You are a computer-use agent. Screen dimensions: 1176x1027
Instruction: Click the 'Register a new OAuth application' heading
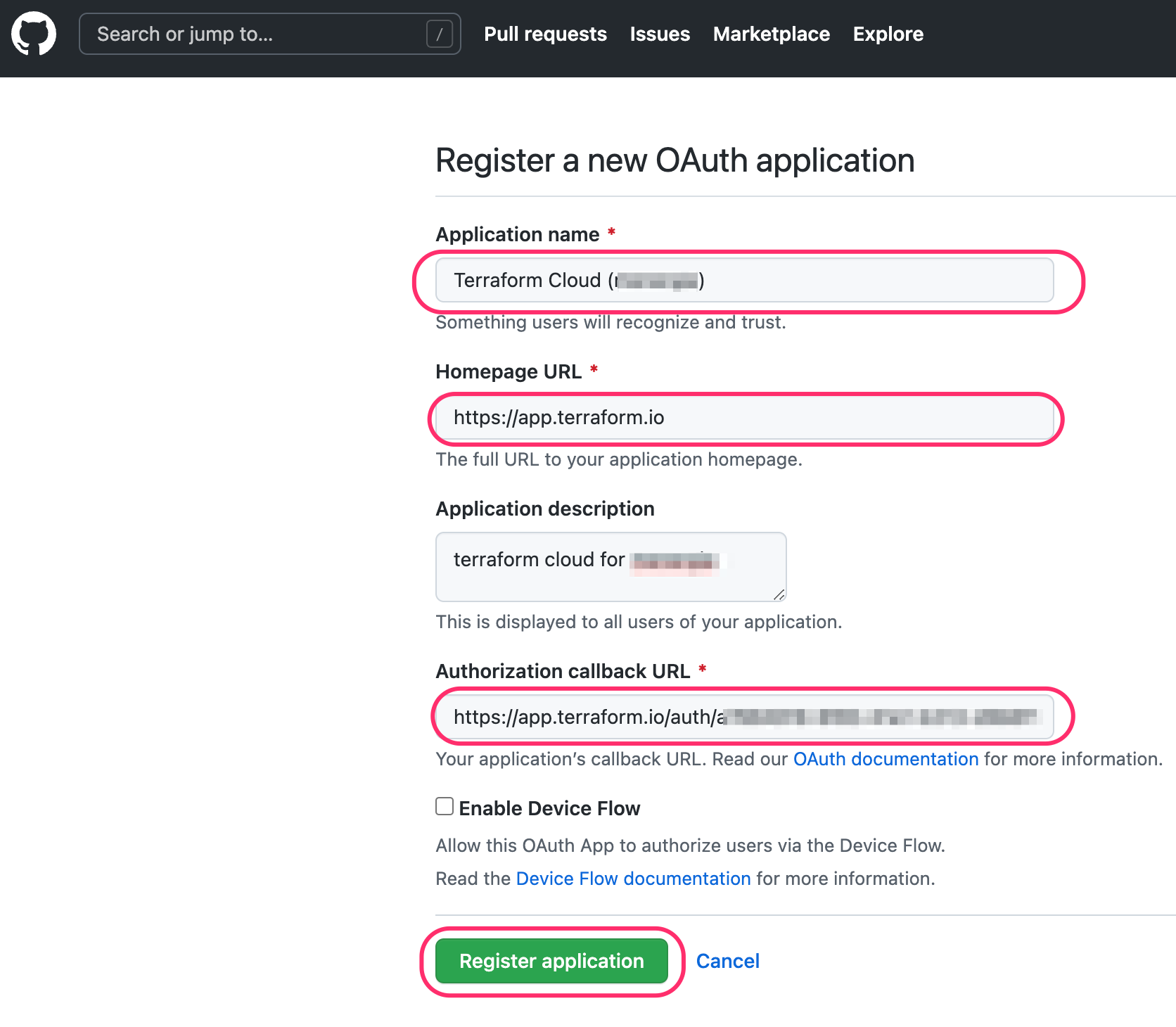pos(675,160)
